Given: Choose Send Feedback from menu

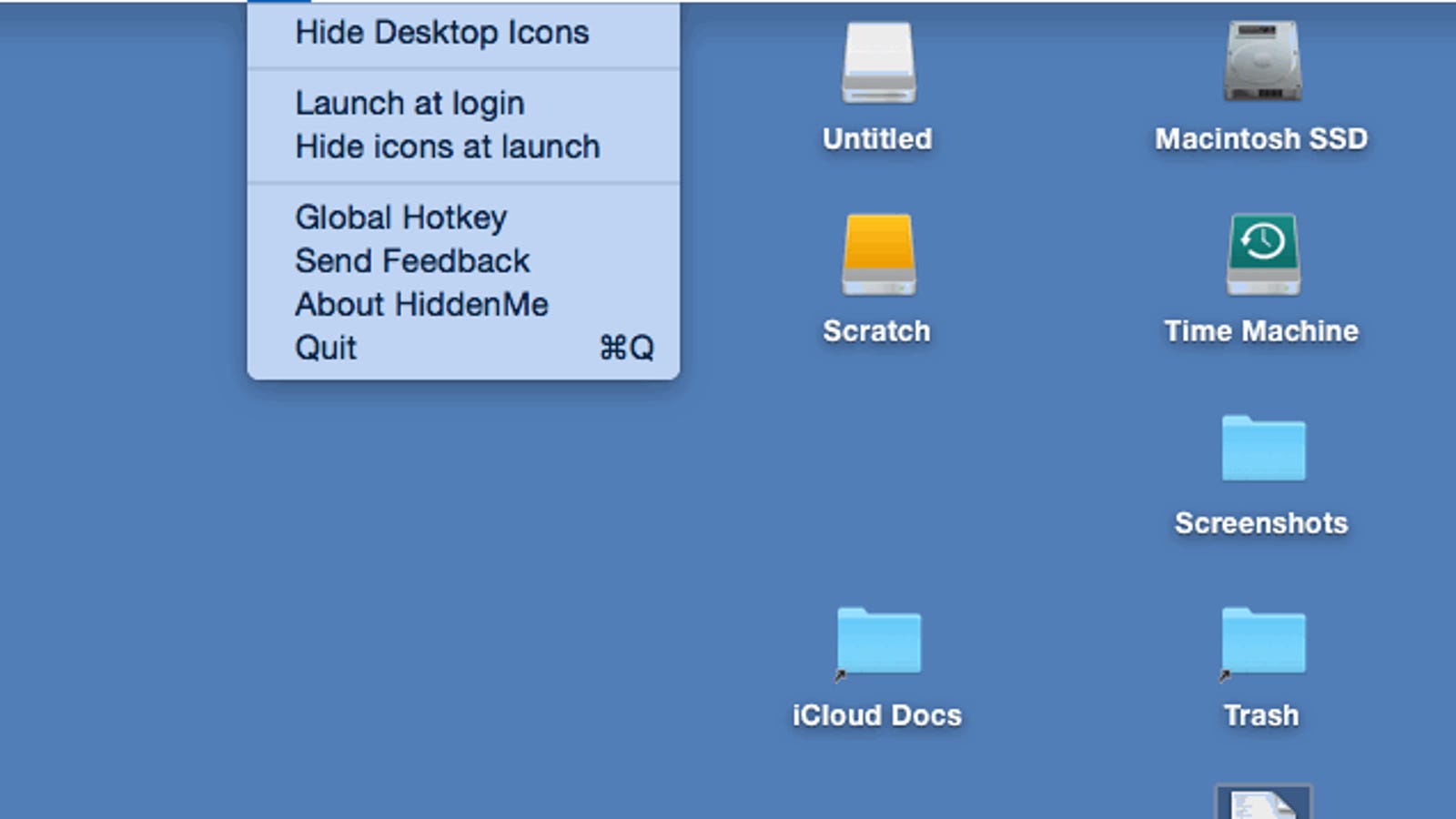Looking at the screenshot, I should pyautogui.click(x=463, y=261).
